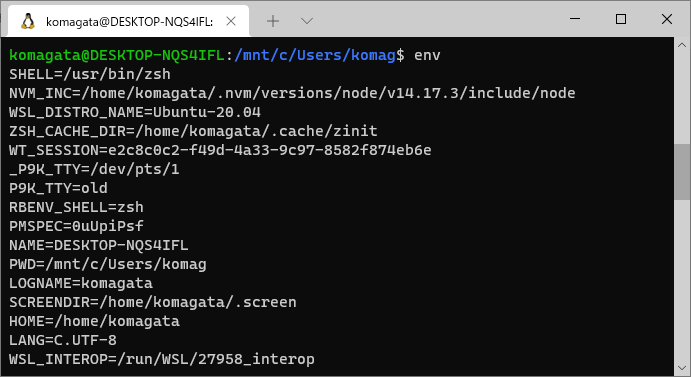The image size is (691, 377).
Task: Click the scrollbar track below the thumb
Action: (x=682, y=280)
